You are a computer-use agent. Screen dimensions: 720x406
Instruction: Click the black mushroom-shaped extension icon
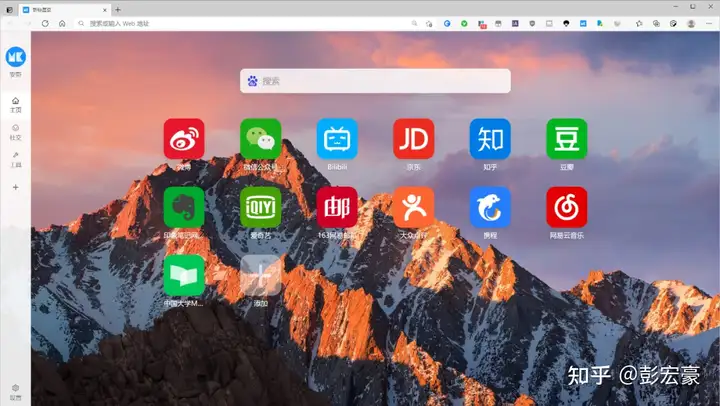566,23
